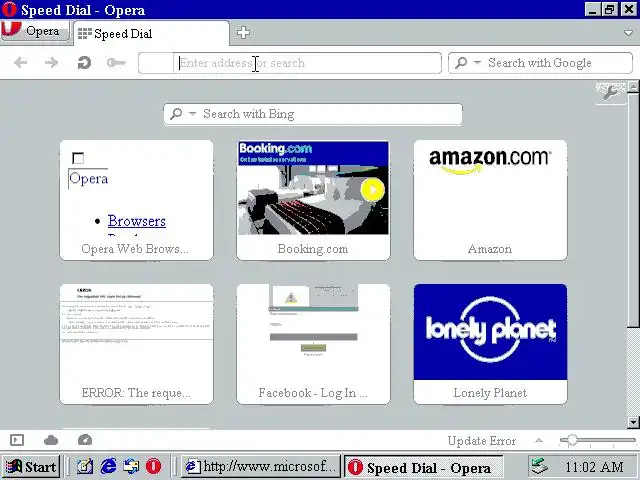Click the Search with Google field
The width and height of the screenshot is (640, 480).
540,63
